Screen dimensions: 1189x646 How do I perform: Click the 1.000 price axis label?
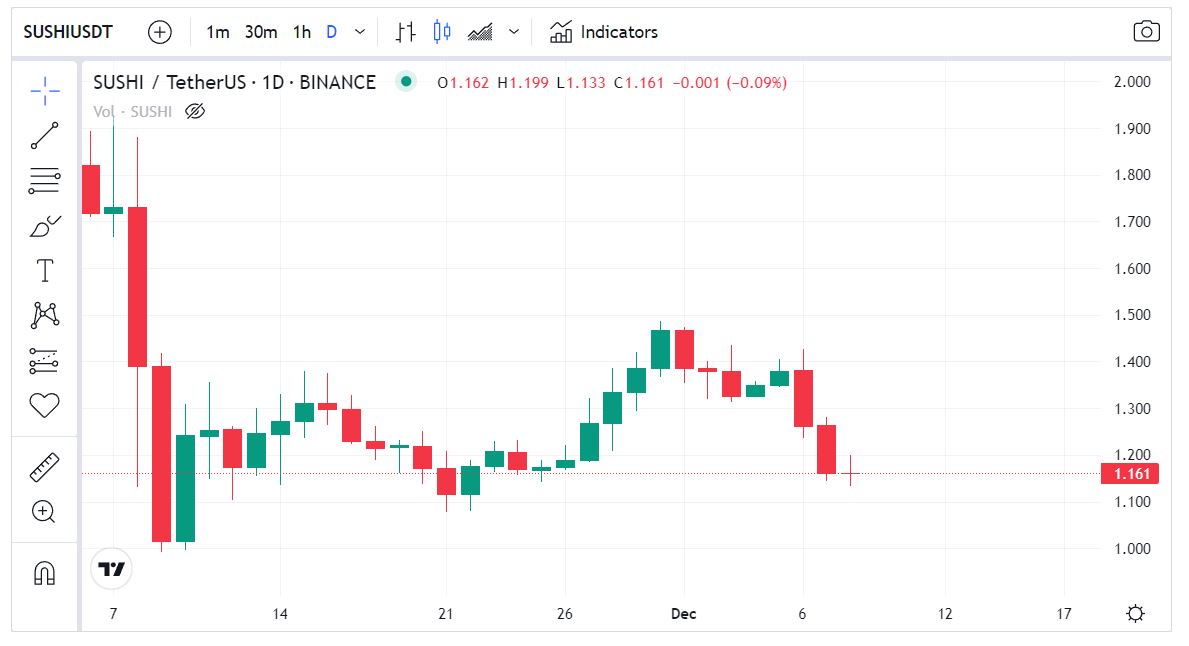click(x=1132, y=548)
